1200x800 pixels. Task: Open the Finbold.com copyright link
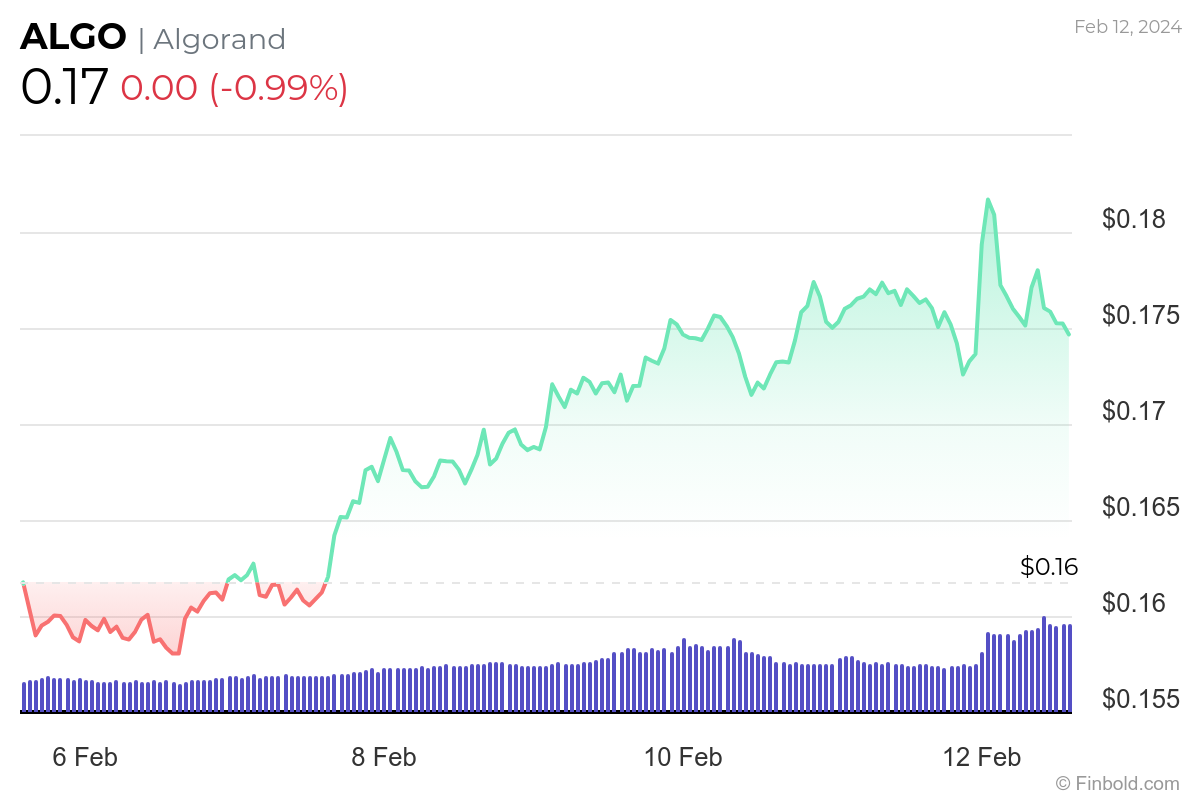1118,782
